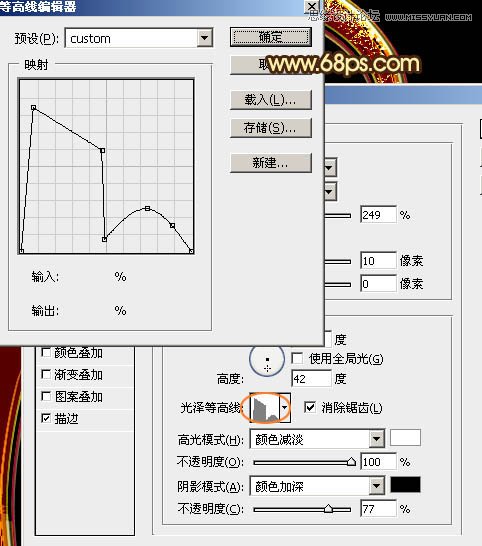Select the bottom-left curve endpoint
Viewport: 482px width, 546px height.
coord(22,251)
